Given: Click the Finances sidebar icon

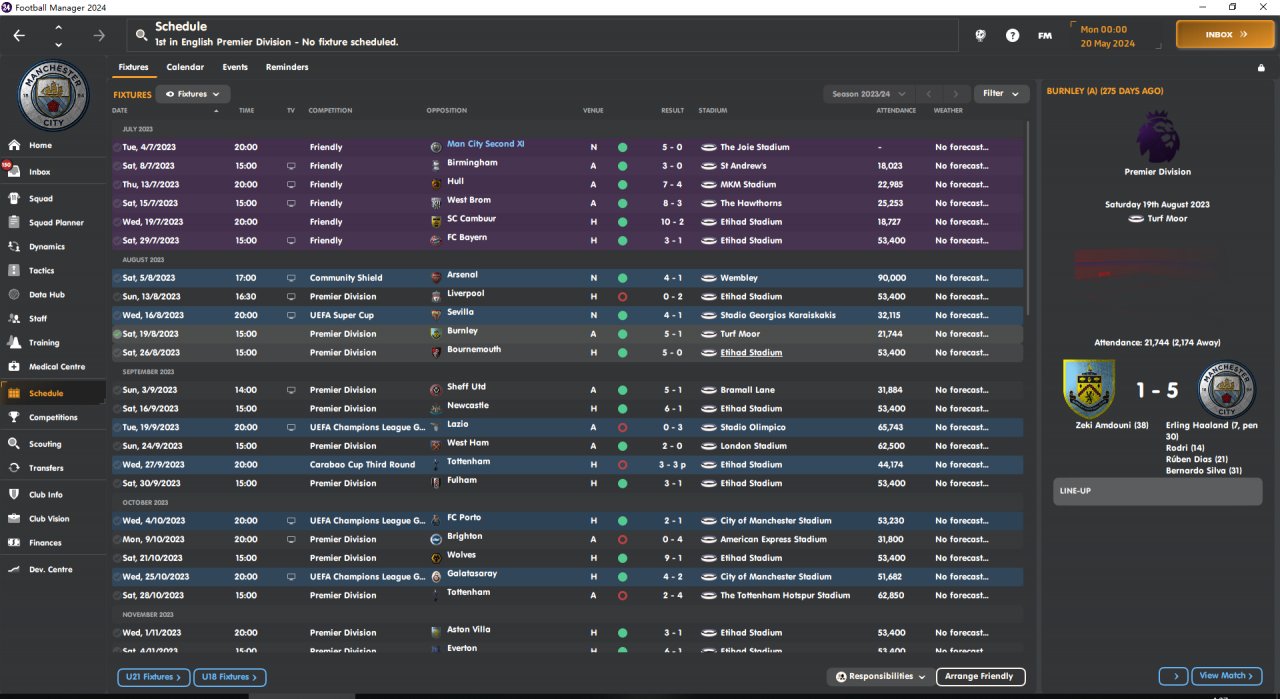Looking at the screenshot, I should click(x=14, y=543).
